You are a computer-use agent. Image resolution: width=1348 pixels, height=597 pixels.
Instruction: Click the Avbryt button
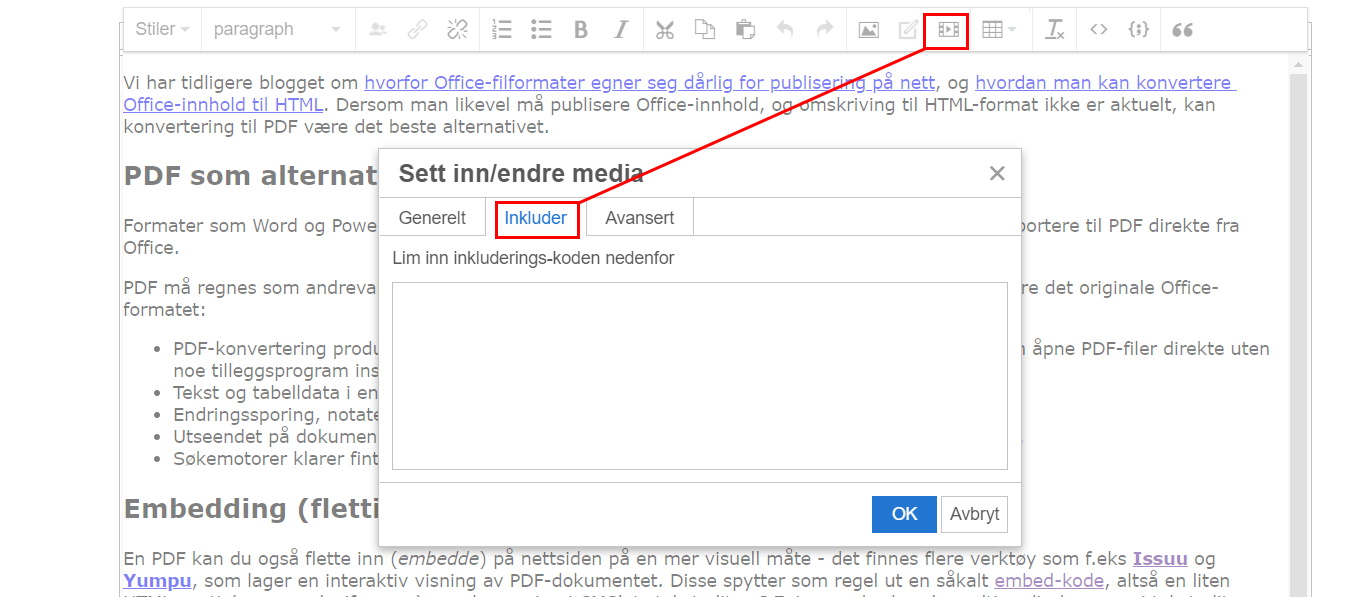click(974, 514)
